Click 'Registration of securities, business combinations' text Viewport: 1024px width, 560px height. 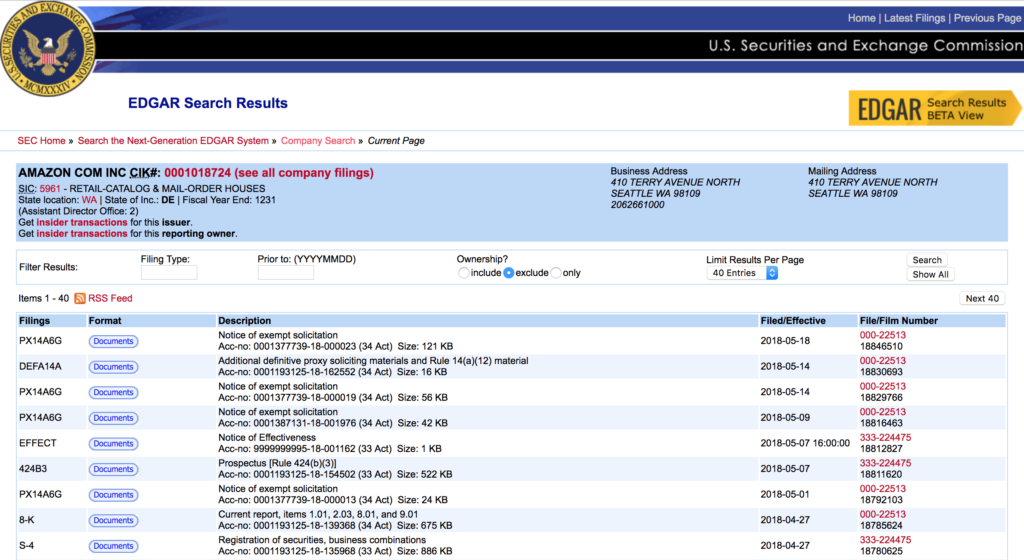click(x=322, y=540)
